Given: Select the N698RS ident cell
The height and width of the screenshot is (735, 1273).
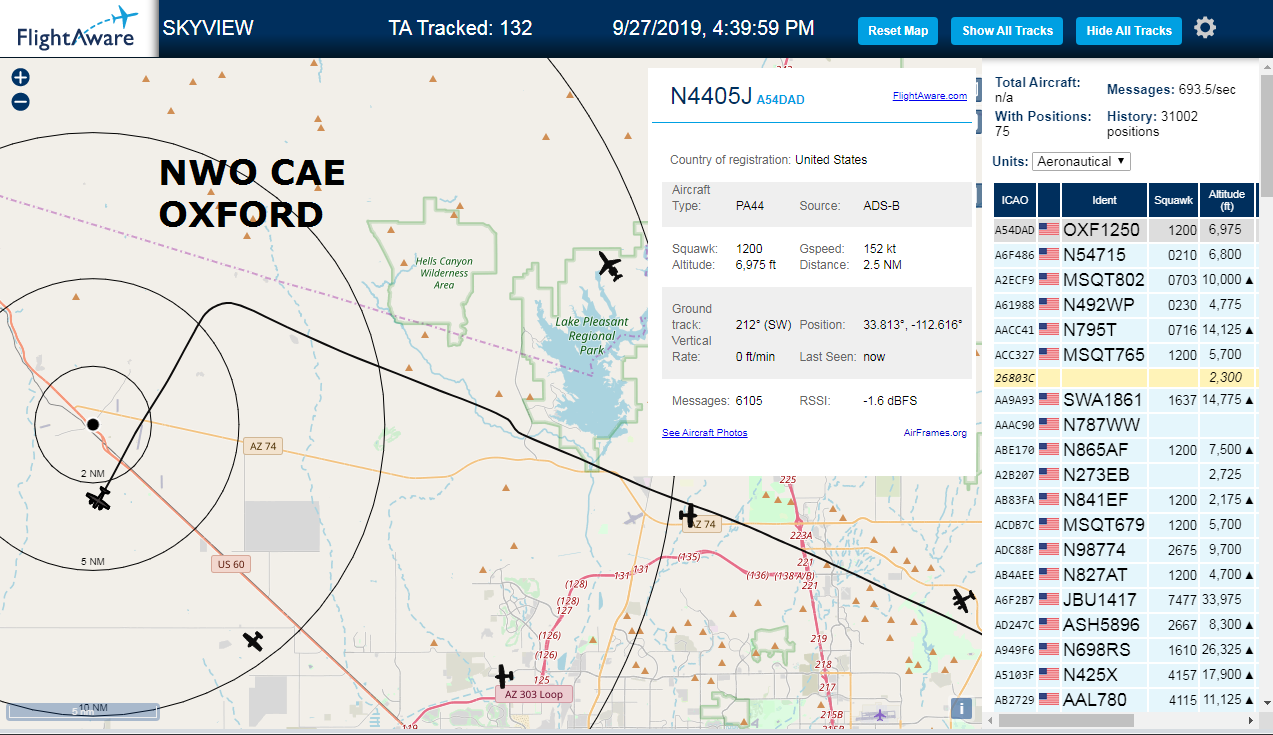Looking at the screenshot, I should (1104, 649).
